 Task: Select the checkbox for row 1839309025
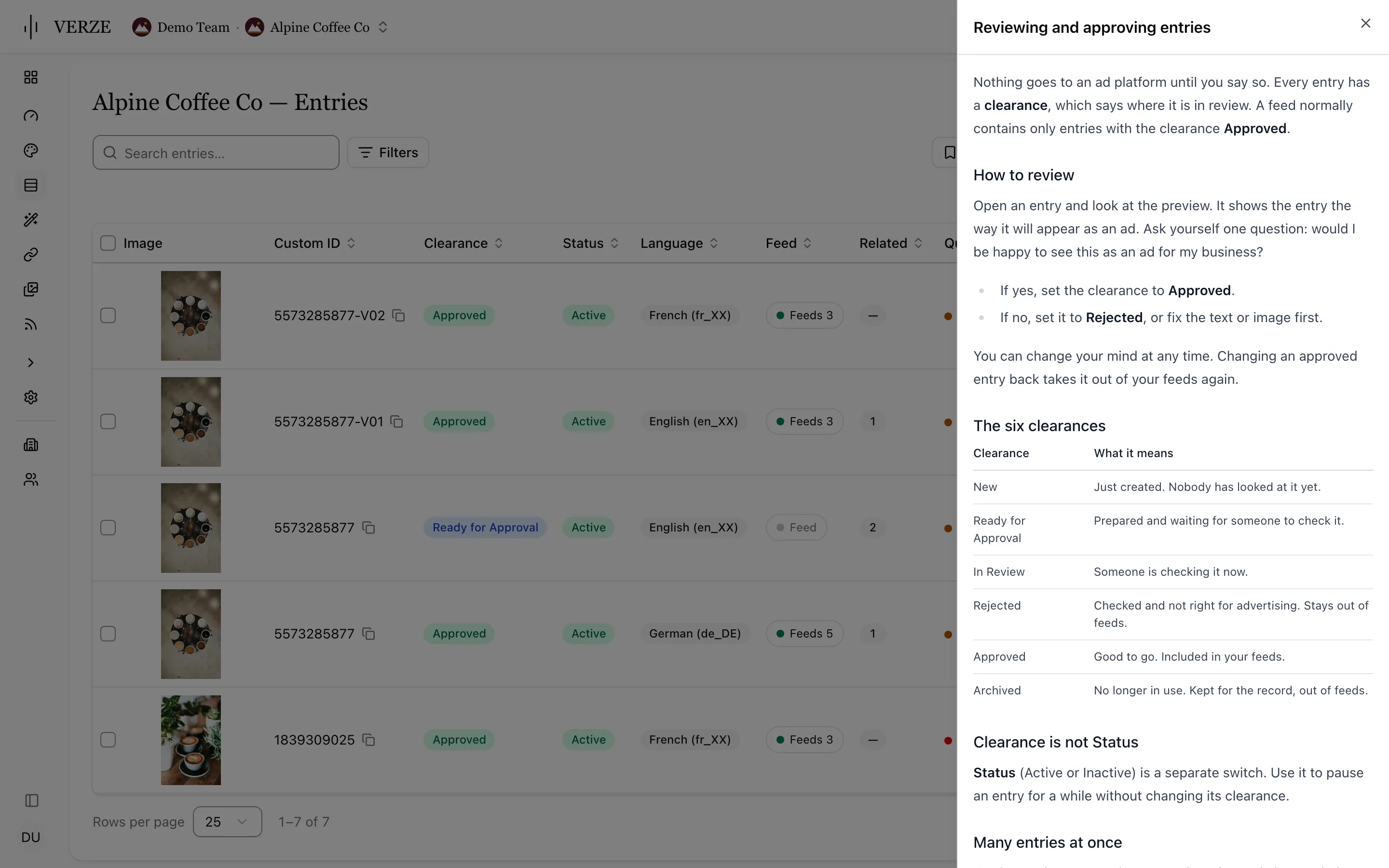pyautogui.click(x=108, y=740)
